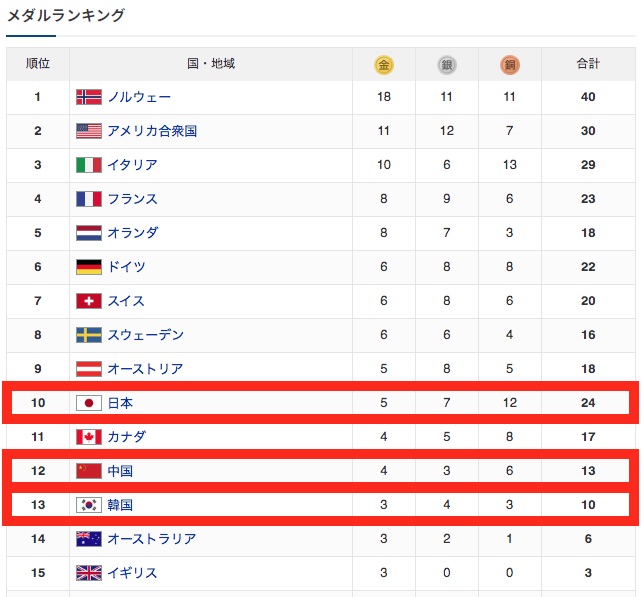Open the アメリカ合衆国 country link
Screen dimensions: 642x597
152,131
